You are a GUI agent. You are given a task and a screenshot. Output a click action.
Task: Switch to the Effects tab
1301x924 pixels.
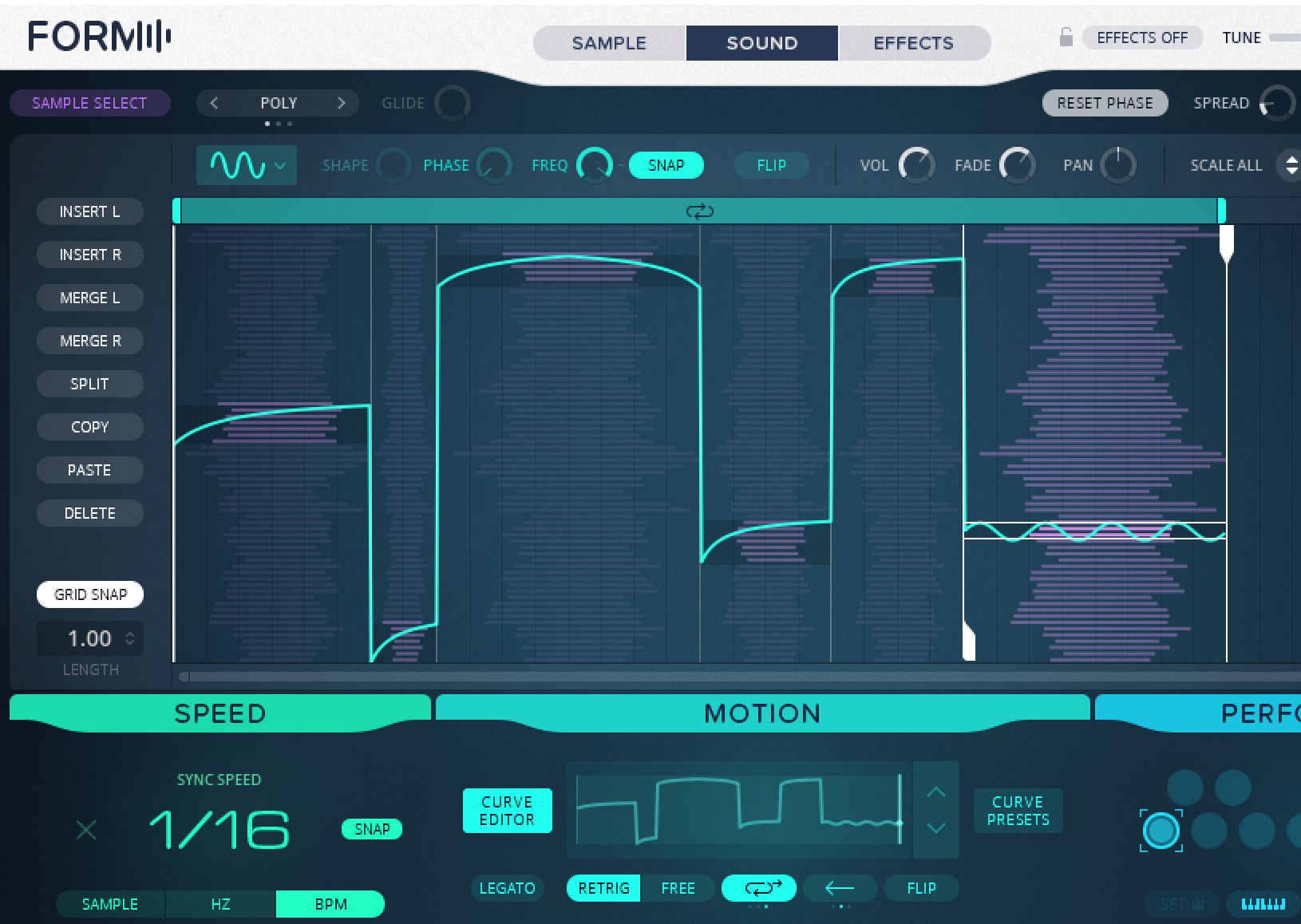click(913, 42)
